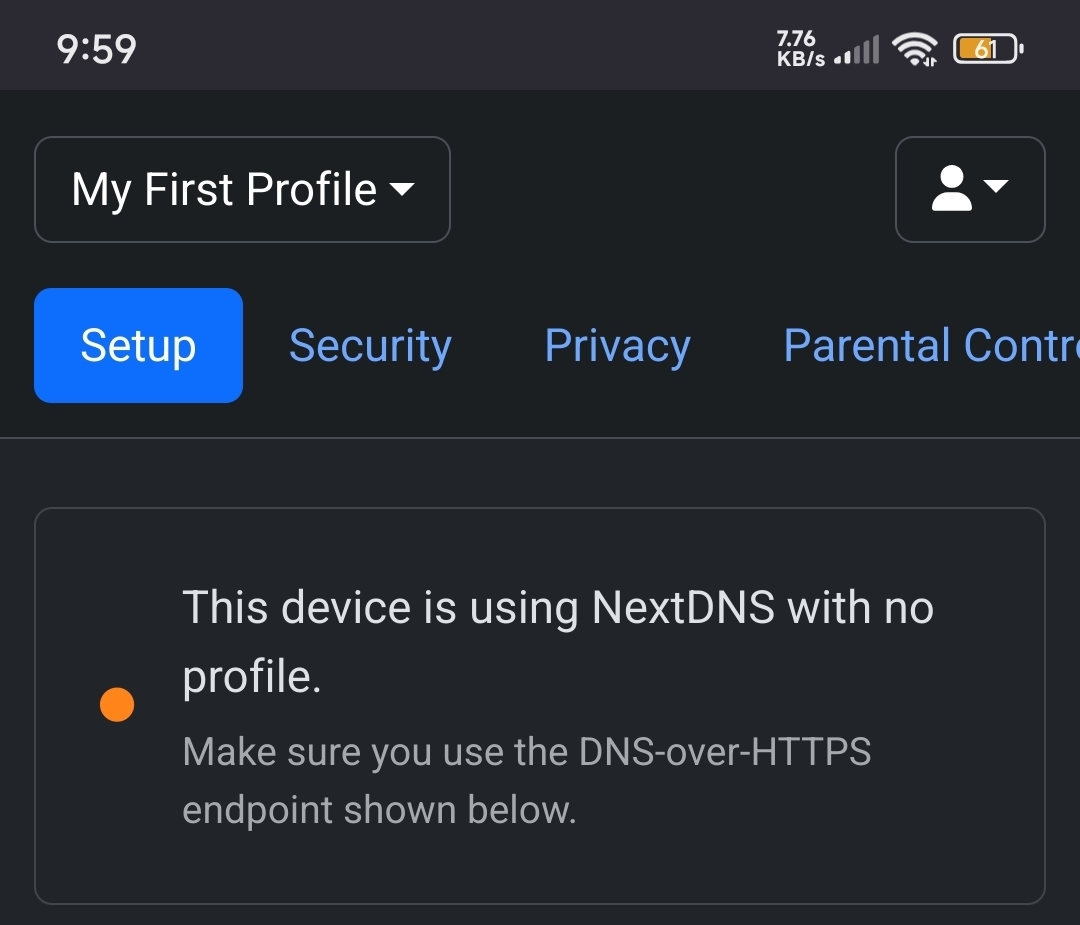
Task: Switch to the Security tab
Action: pos(371,346)
